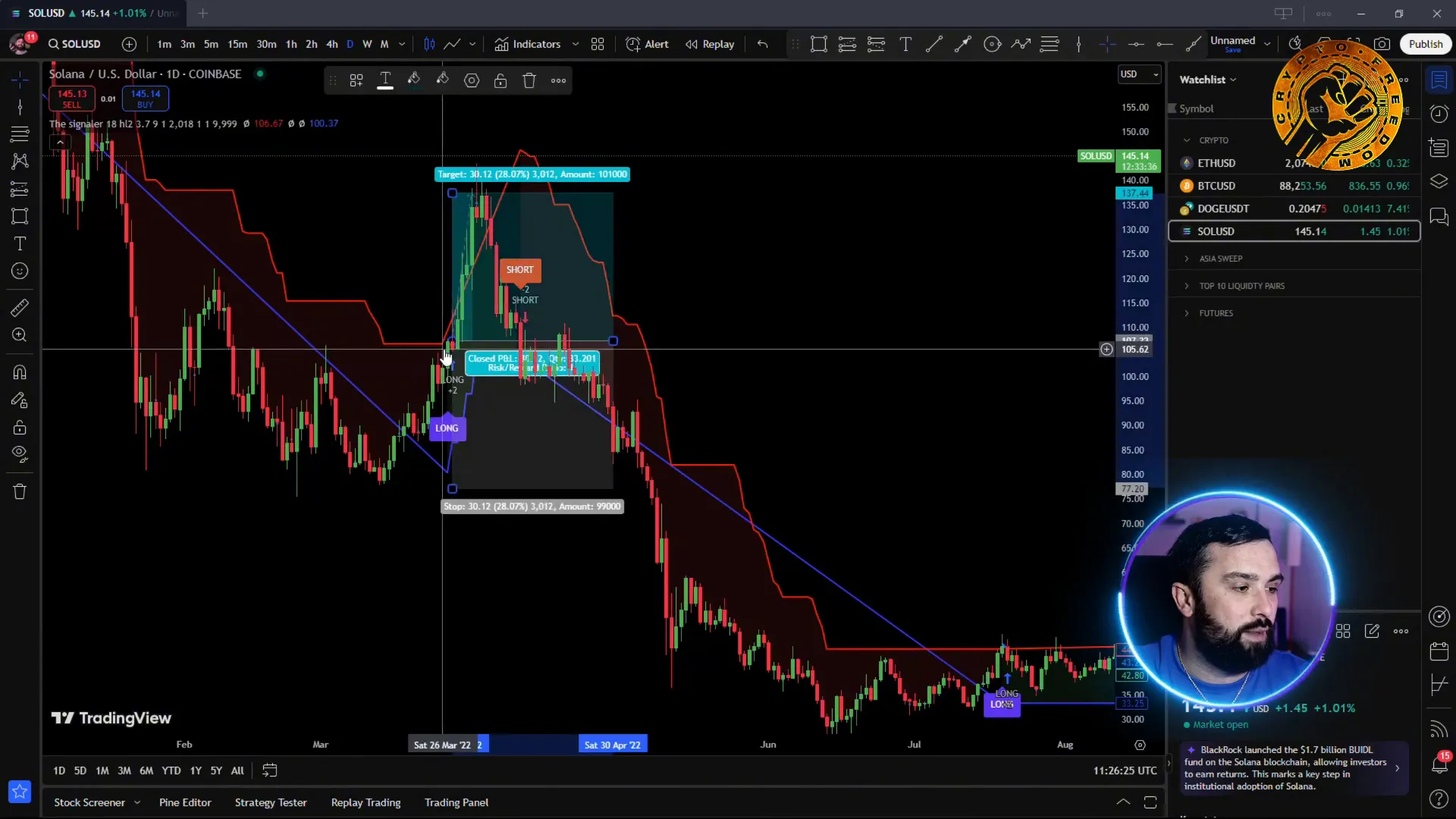Change the drawing background fill color
The height and width of the screenshot is (819, 1456).
click(443, 80)
